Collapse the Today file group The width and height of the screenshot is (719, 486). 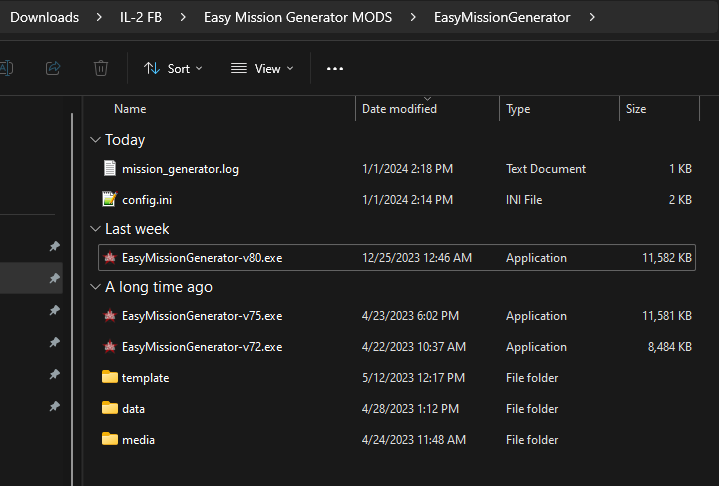[x=95, y=140]
